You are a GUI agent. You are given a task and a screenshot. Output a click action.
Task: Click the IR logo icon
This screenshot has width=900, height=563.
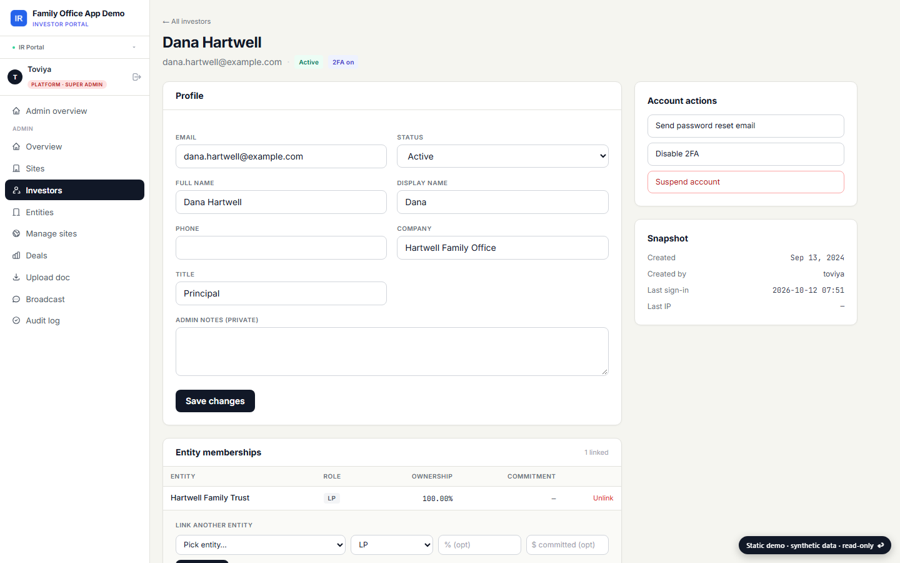(x=18, y=18)
